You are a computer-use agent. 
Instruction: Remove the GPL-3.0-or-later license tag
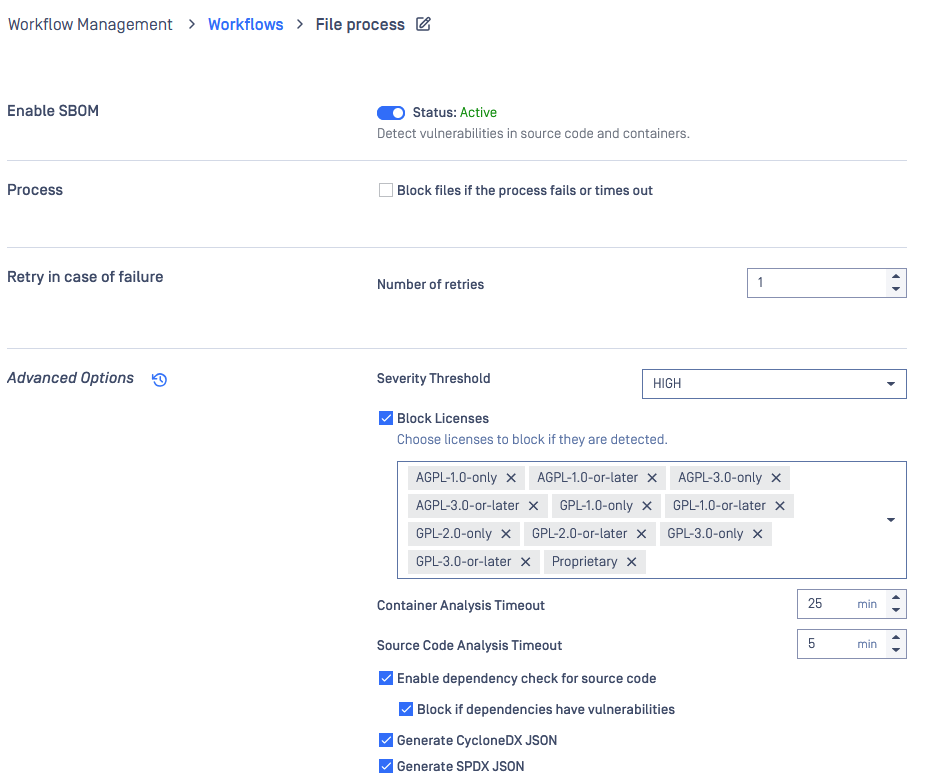[525, 562]
